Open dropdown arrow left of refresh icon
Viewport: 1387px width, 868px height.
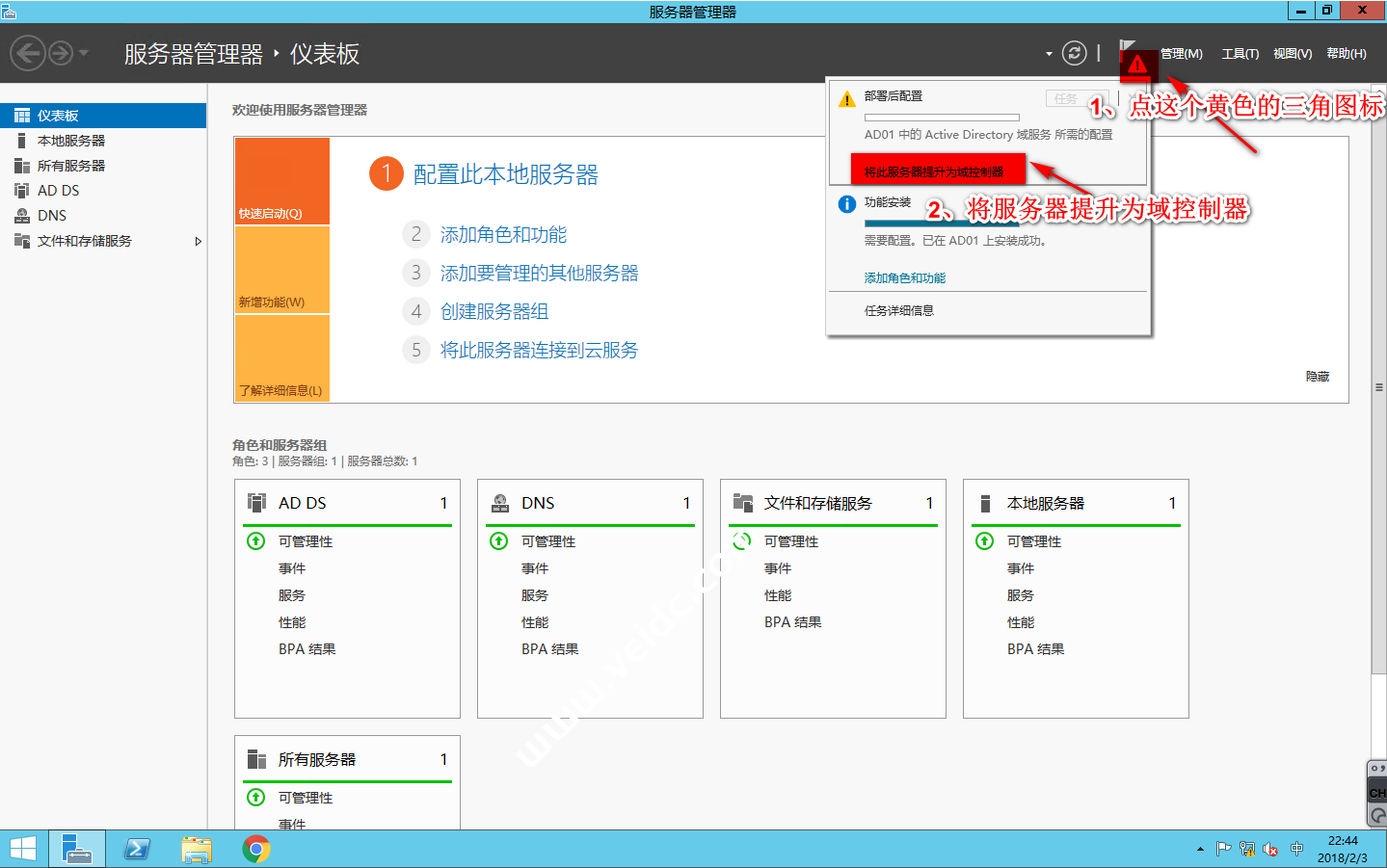(1049, 54)
